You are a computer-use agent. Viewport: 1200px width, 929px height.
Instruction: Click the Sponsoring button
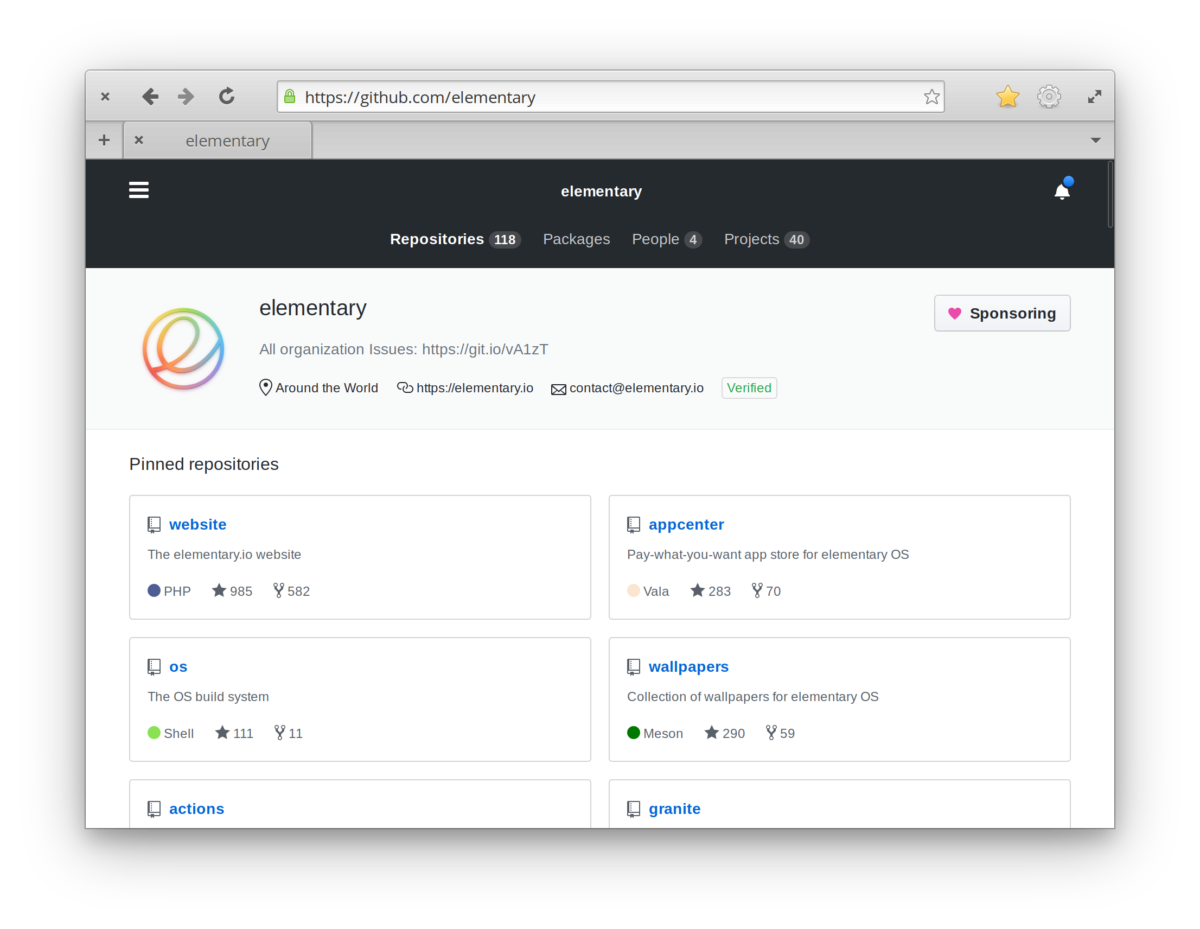tap(1002, 313)
